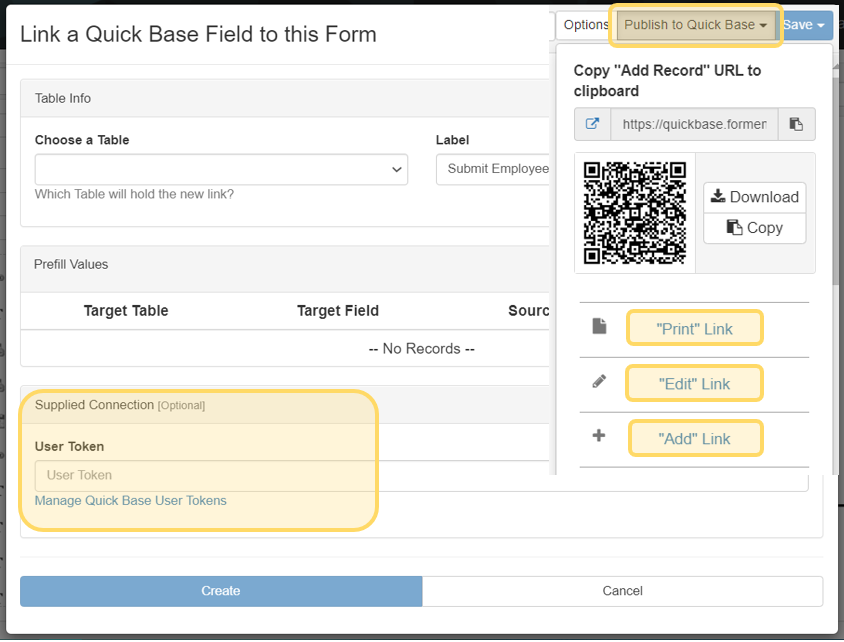Click the Add Record URL text field
Screen dimensions: 844x642
pos(694,124)
